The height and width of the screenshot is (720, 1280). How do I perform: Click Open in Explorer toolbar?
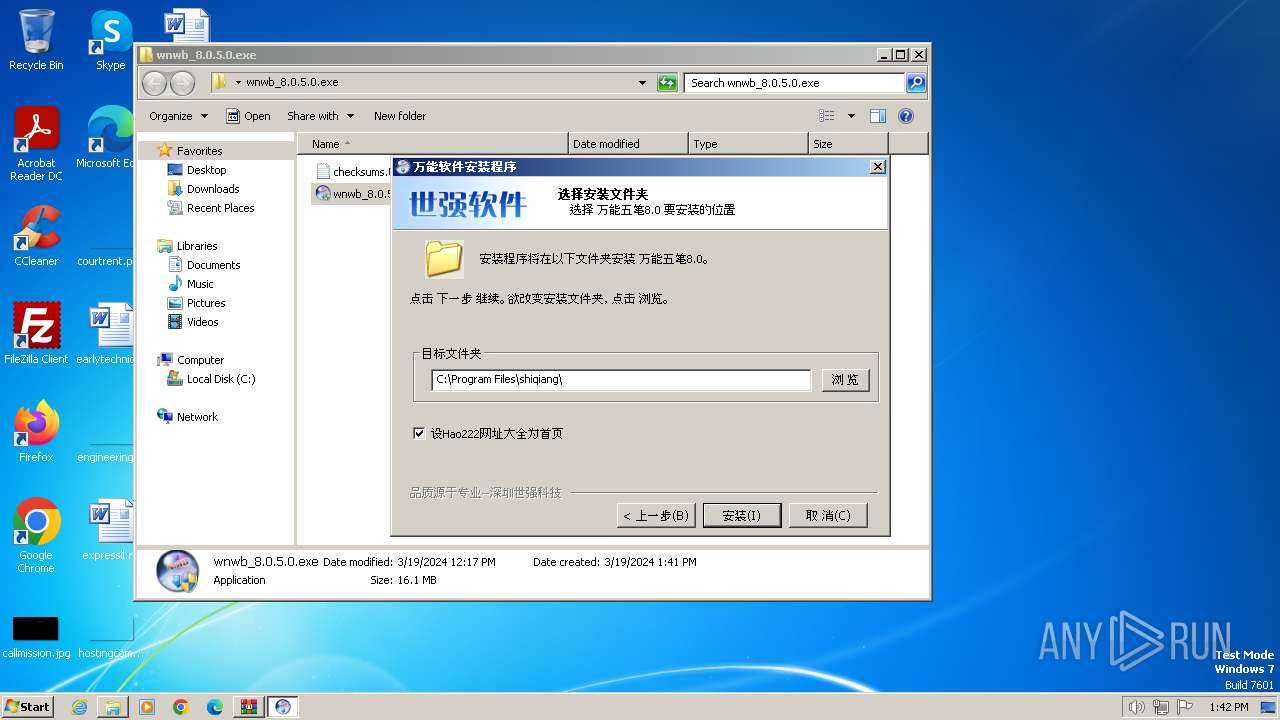248,116
